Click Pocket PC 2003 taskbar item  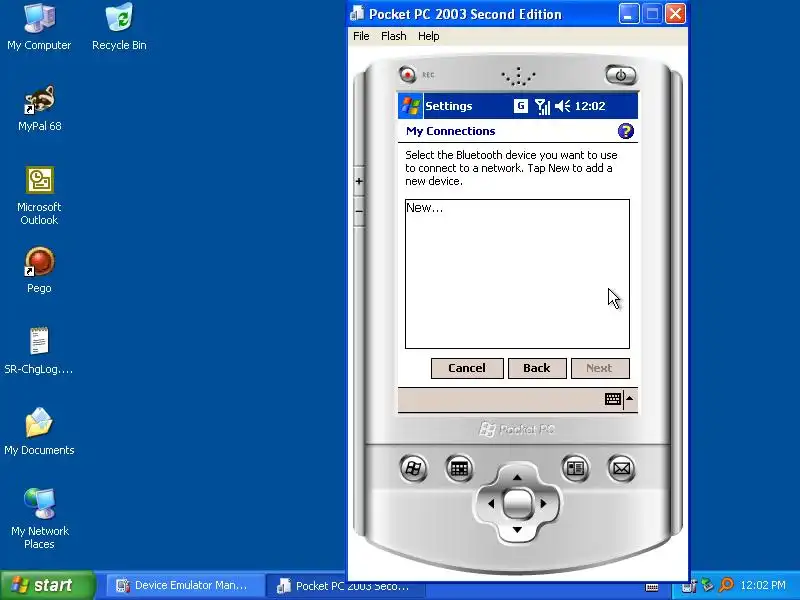pos(344,586)
